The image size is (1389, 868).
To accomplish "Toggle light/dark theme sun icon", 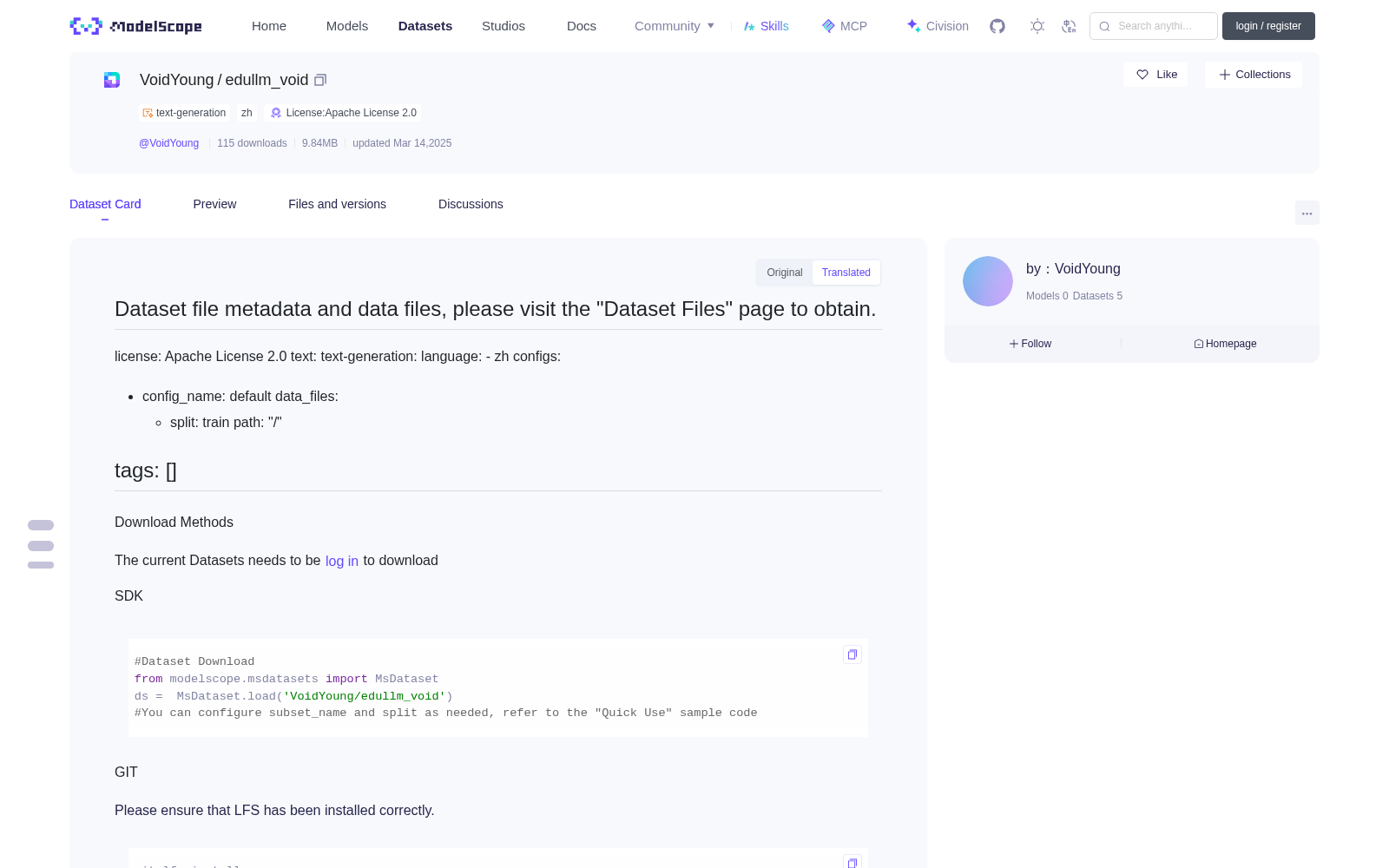I will [x=1037, y=26].
